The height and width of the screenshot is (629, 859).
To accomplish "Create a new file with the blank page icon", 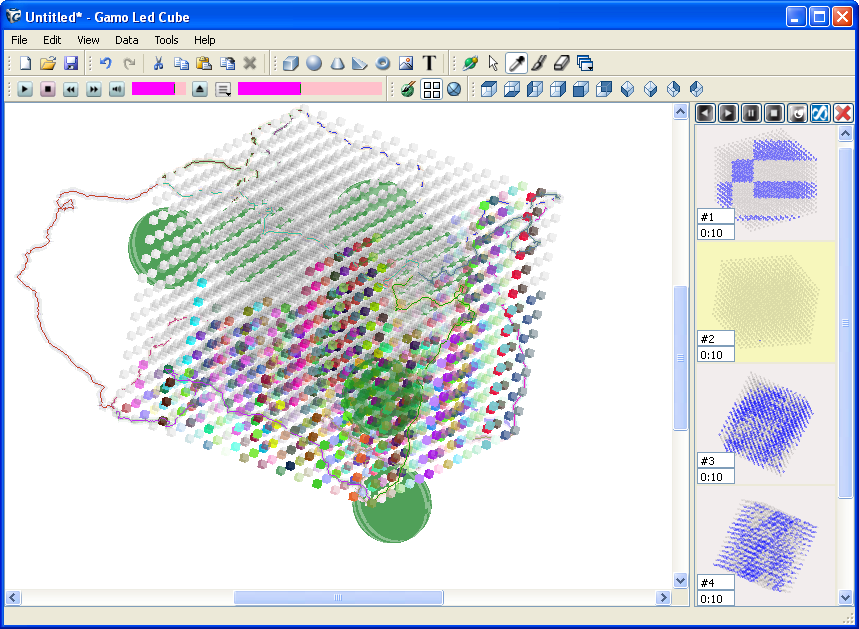I will point(25,64).
